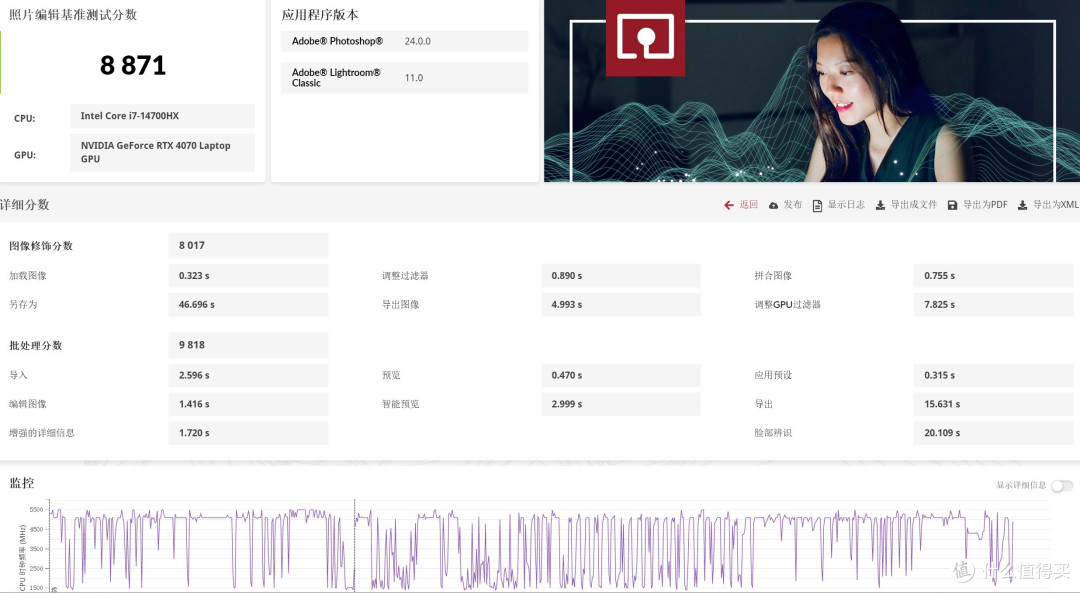Click the 导出 value 15.631 s

click(x=994, y=404)
